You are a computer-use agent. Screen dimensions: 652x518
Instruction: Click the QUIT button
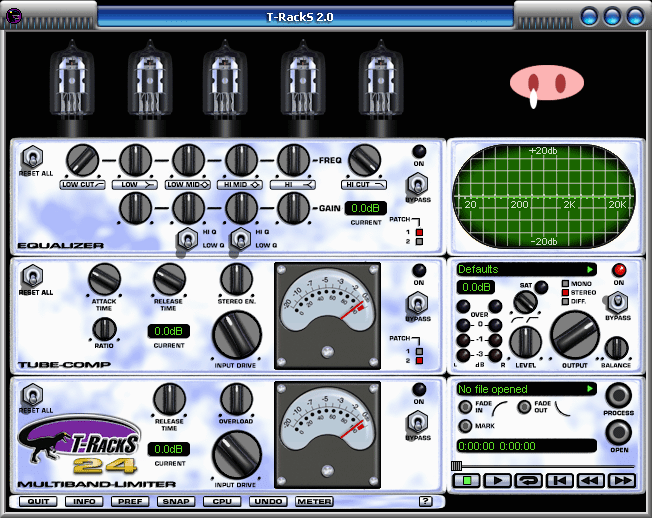(x=38, y=501)
